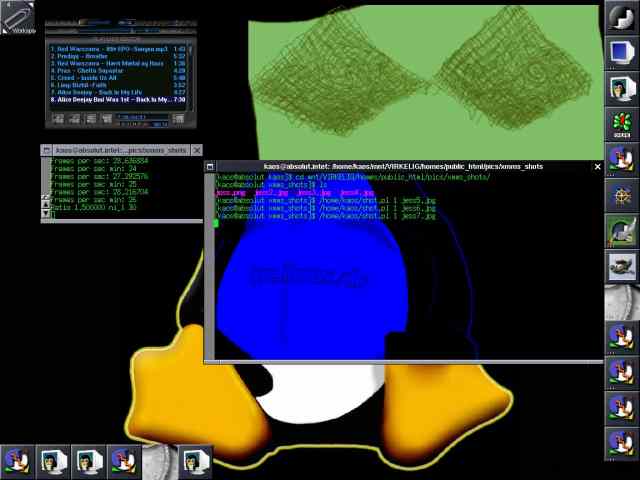Click the left scrollbar of large terminal
This screenshot has height=480, width=640.
point(209,267)
